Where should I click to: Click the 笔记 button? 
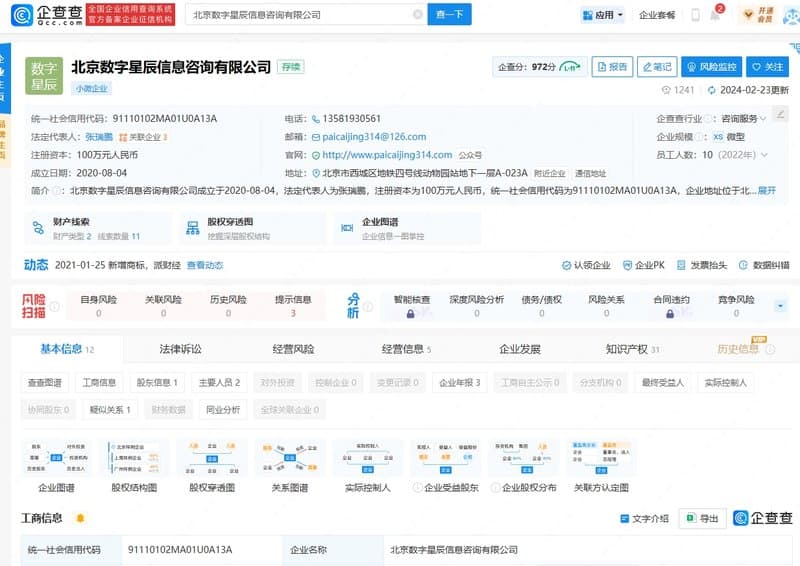click(657, 67)
